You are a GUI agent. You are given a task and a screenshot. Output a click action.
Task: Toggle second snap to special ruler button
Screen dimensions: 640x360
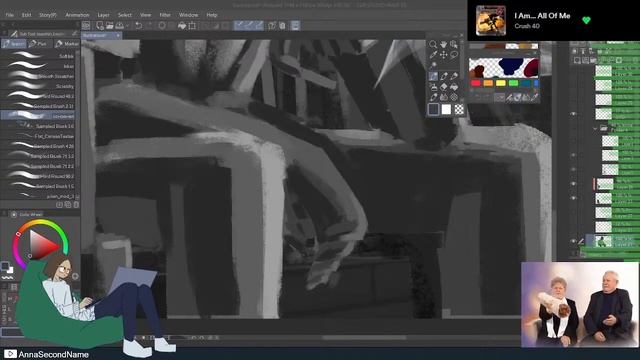pyautogui.click(x=249, y=26)
